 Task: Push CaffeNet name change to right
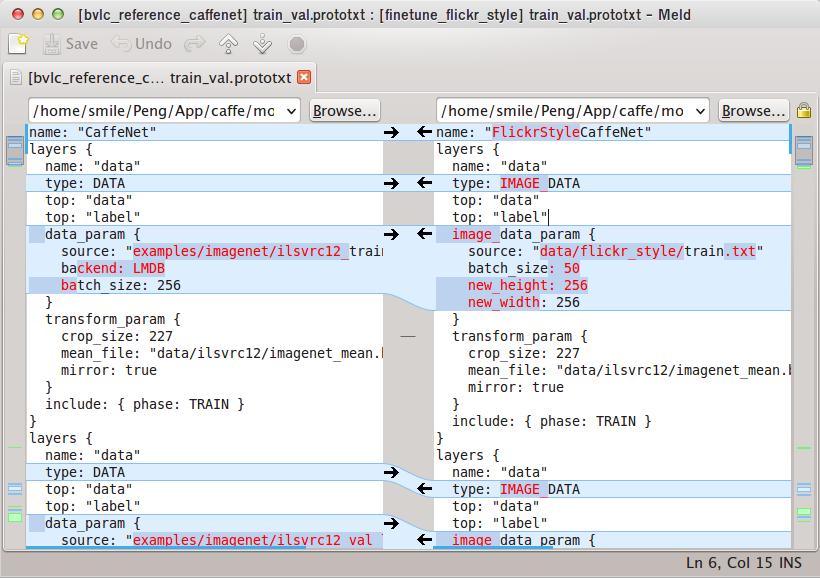[x=391, y=132]
